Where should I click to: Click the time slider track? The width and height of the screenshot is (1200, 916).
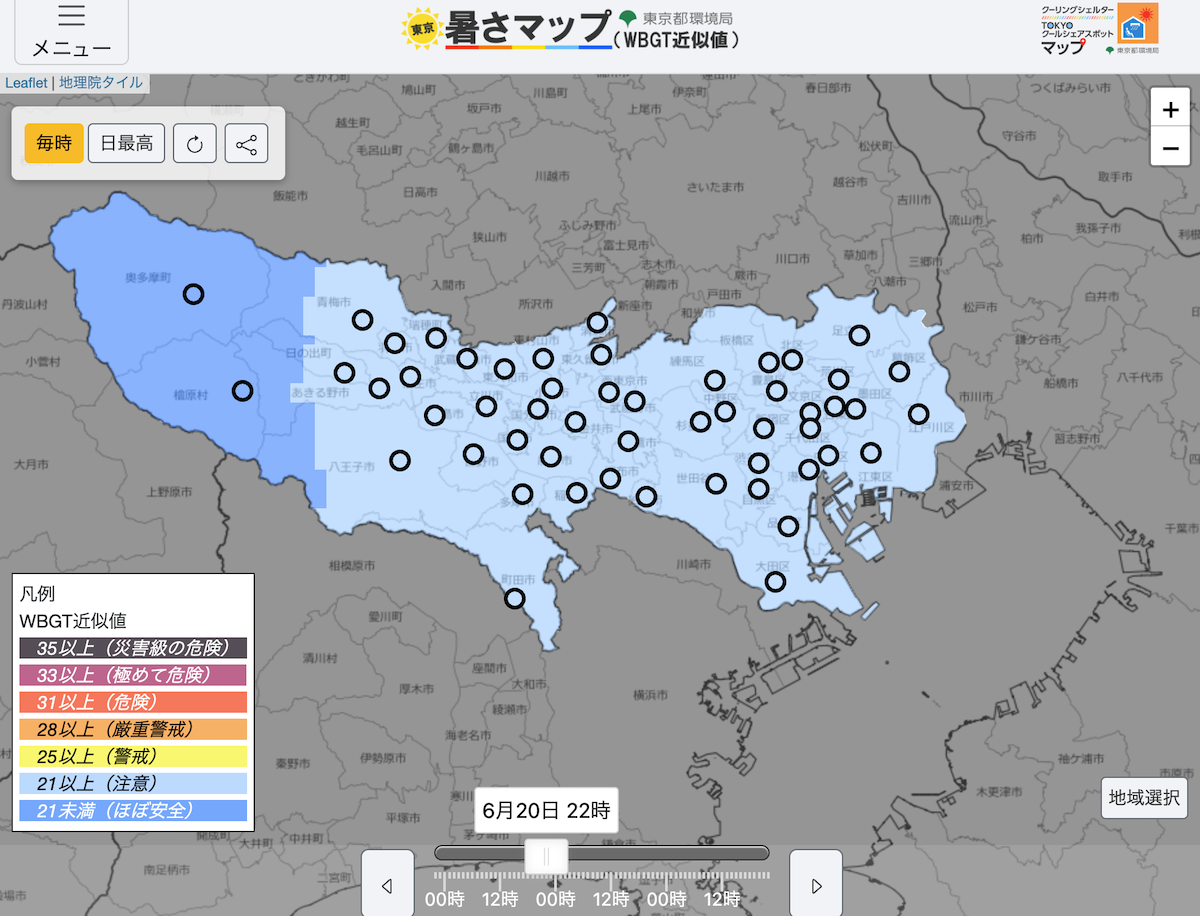pos(602,853)
